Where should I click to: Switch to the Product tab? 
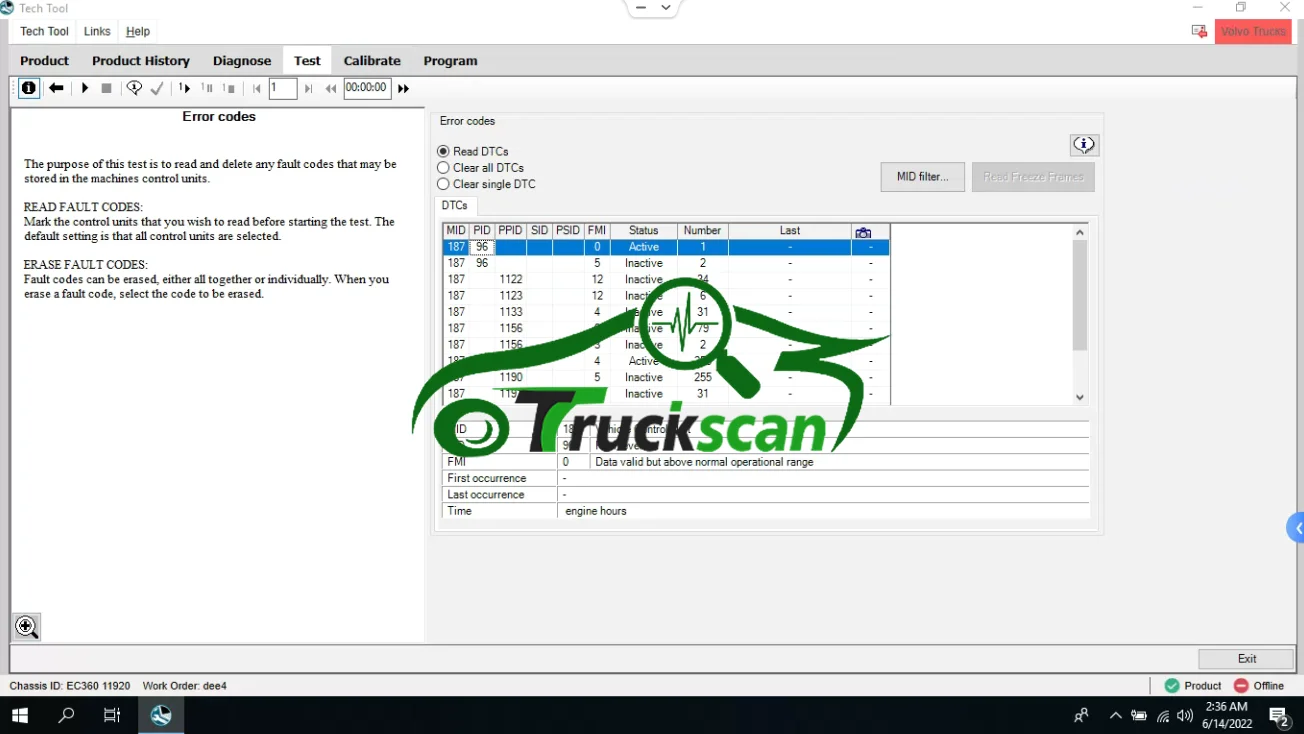45,61
